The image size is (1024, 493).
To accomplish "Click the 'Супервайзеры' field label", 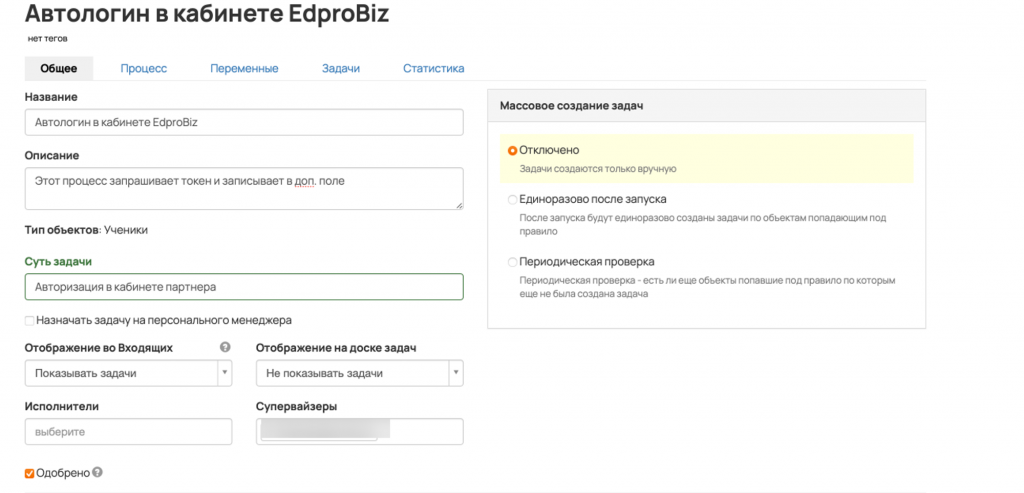I will tap(296, 406).
